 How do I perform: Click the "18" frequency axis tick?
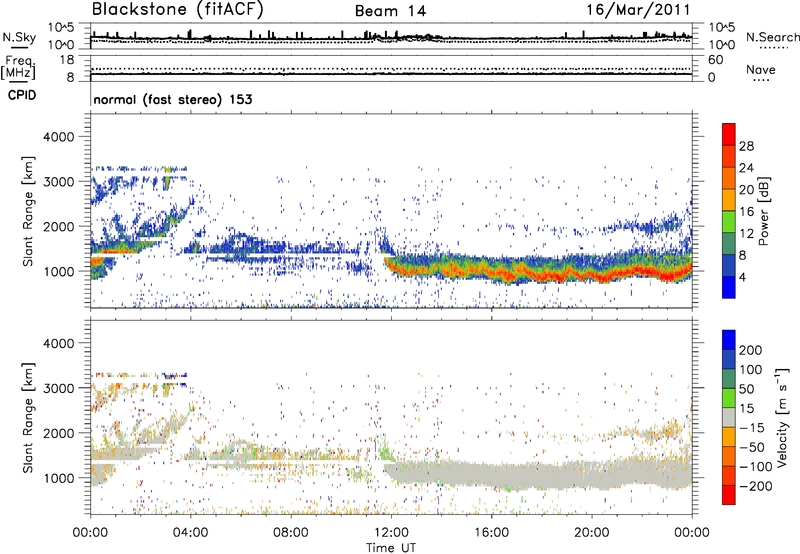click(x=67, y=60)
